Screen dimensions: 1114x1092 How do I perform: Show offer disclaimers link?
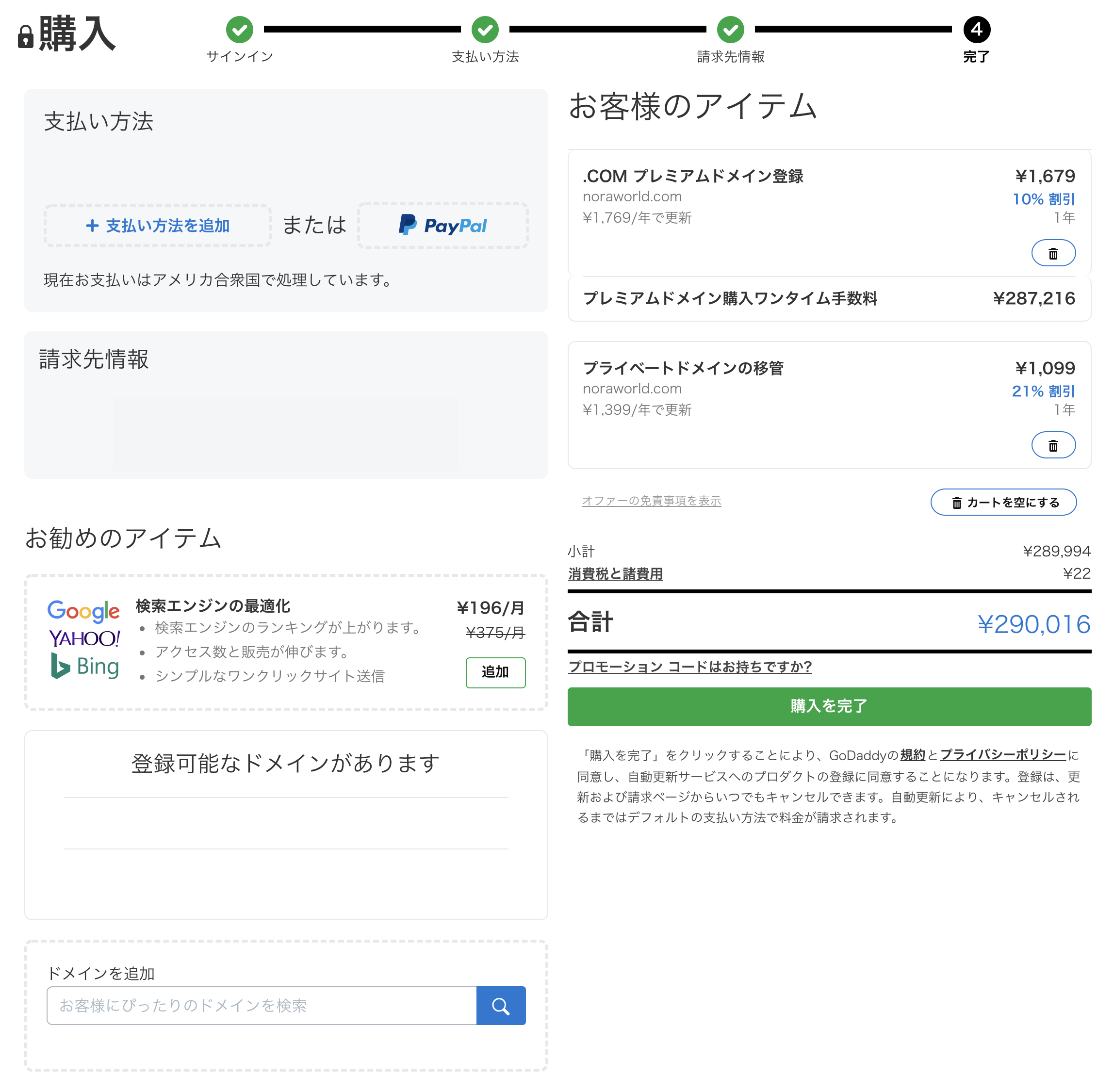(651, 501)
